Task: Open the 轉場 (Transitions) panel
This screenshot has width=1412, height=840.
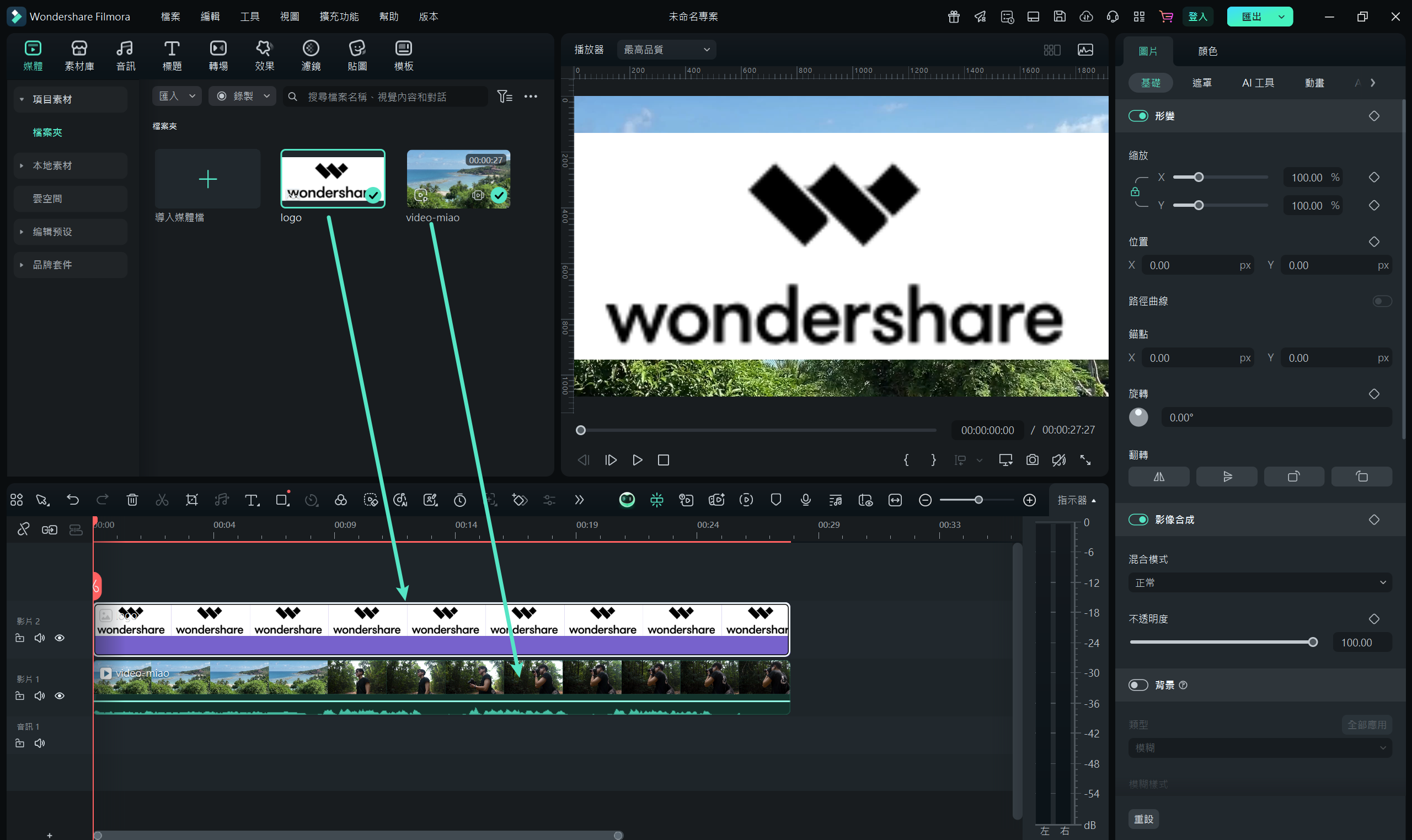Action: click(x=218, y=55)
